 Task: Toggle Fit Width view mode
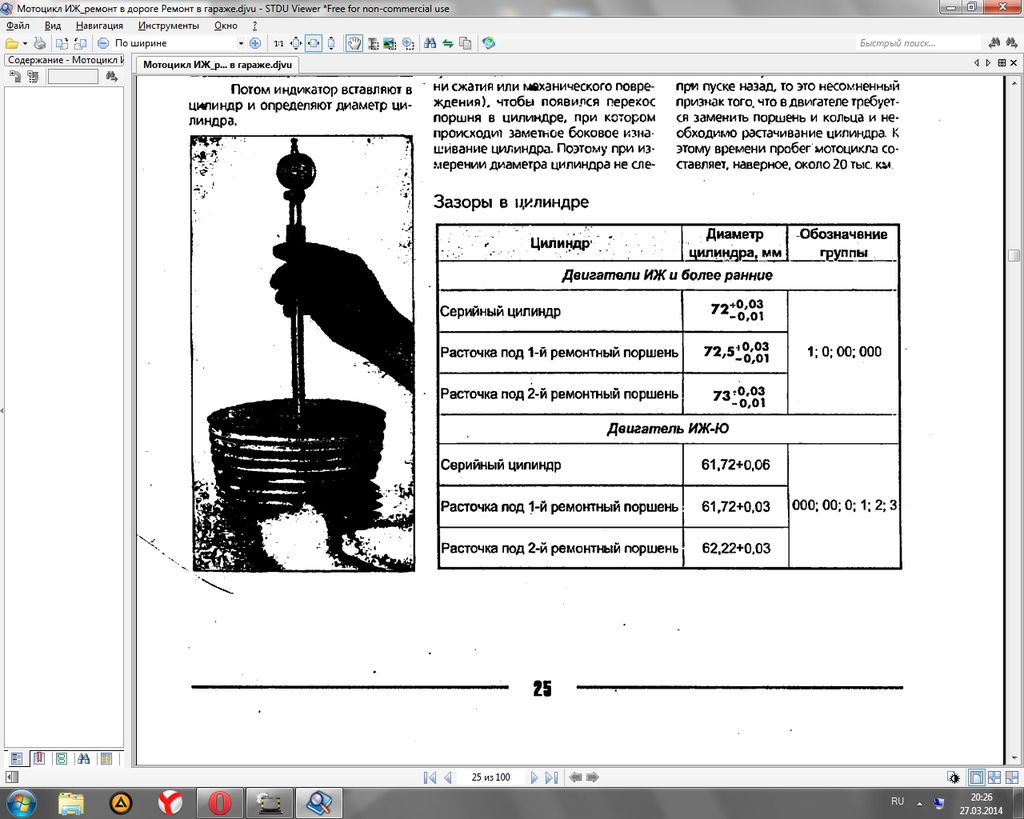pyautogui.click(x=313, y=43)
